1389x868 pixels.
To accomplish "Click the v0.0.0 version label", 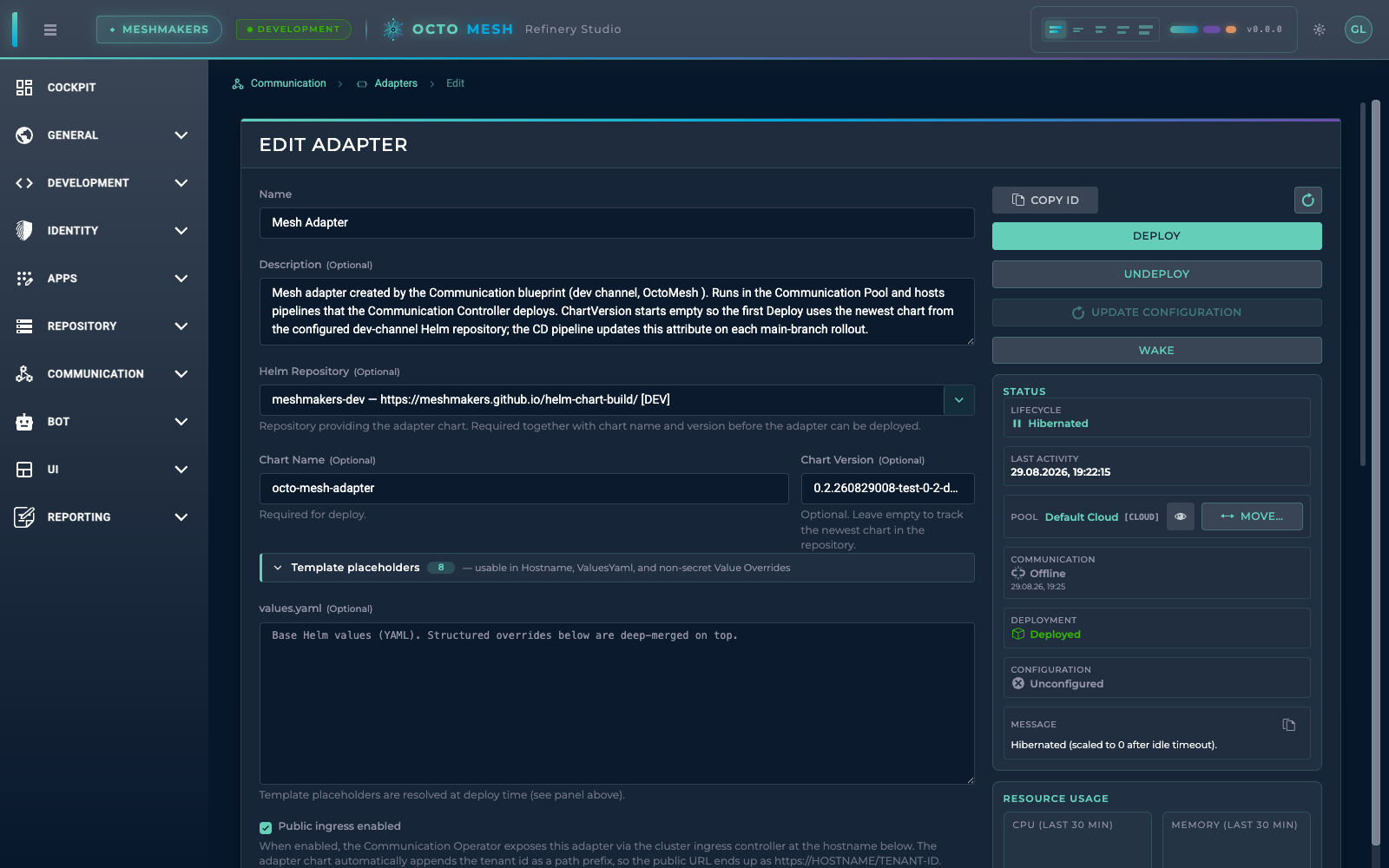I will tap(1264, 30).
